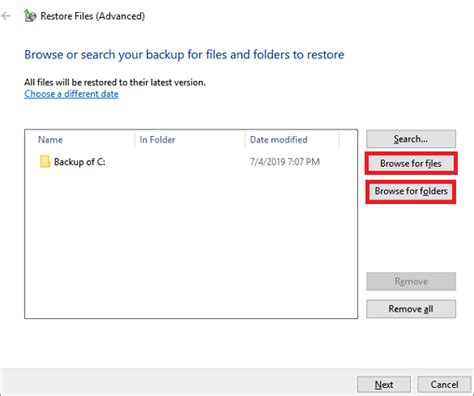Click divider between In Folder and Date modified
The height and width of the screenshot is (396, 474).
tap(245, 140)
